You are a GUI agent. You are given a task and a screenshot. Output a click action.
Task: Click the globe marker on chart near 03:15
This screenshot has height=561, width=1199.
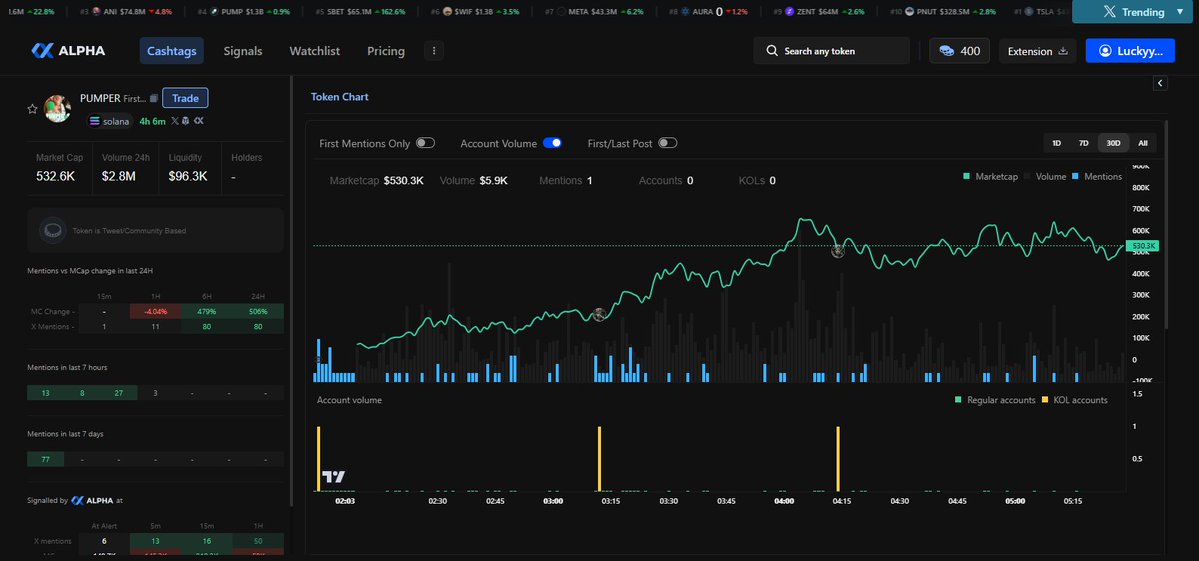(x=600, y=314)
